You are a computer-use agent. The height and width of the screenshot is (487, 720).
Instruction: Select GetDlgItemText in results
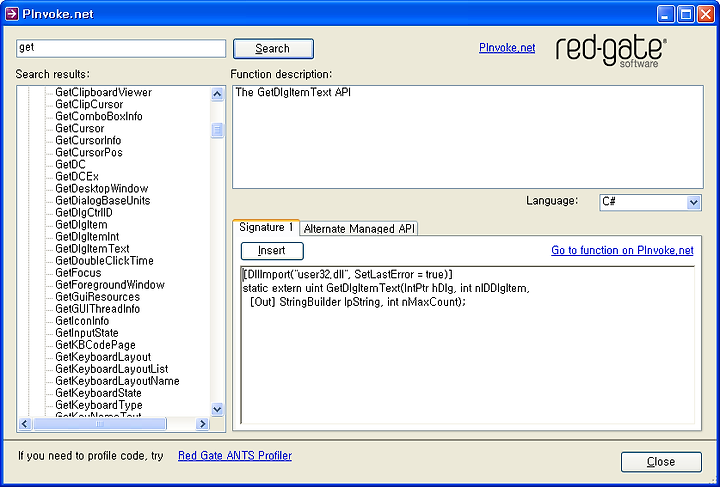click(x=92, y=248)
